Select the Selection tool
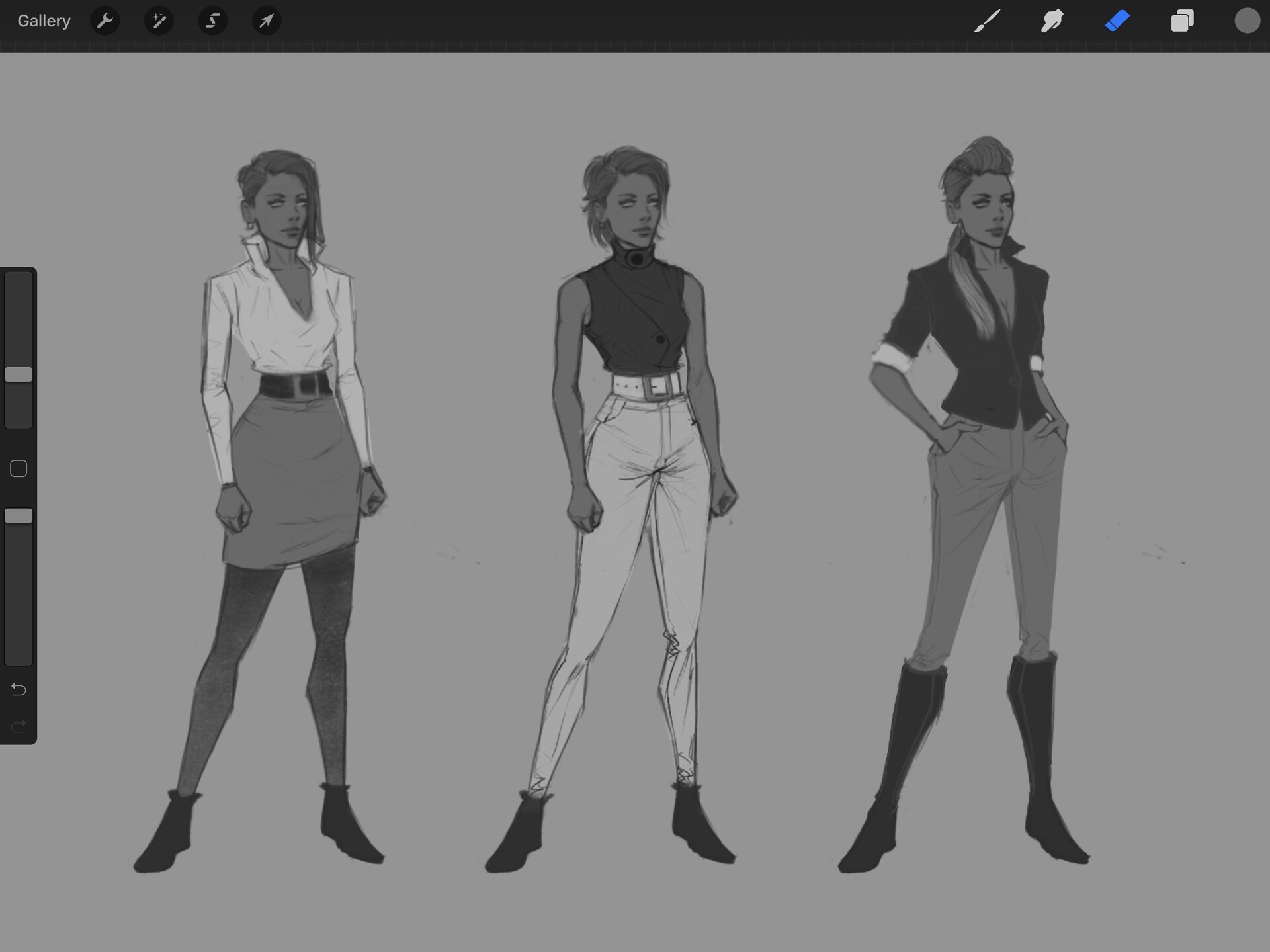 [212, 21]
